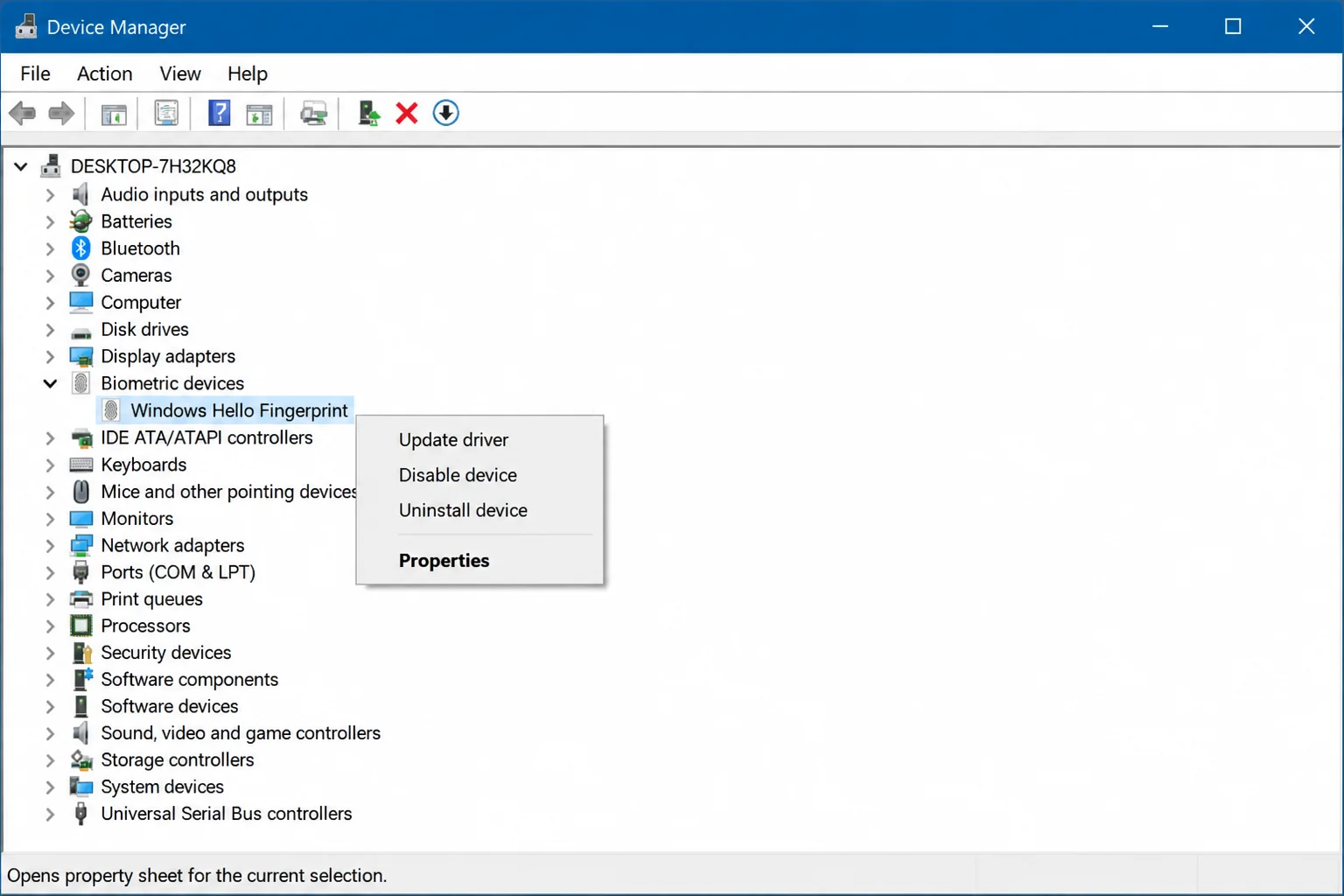Click the Network adapters icon
The image size is (1344, 896).
[81, 545]
